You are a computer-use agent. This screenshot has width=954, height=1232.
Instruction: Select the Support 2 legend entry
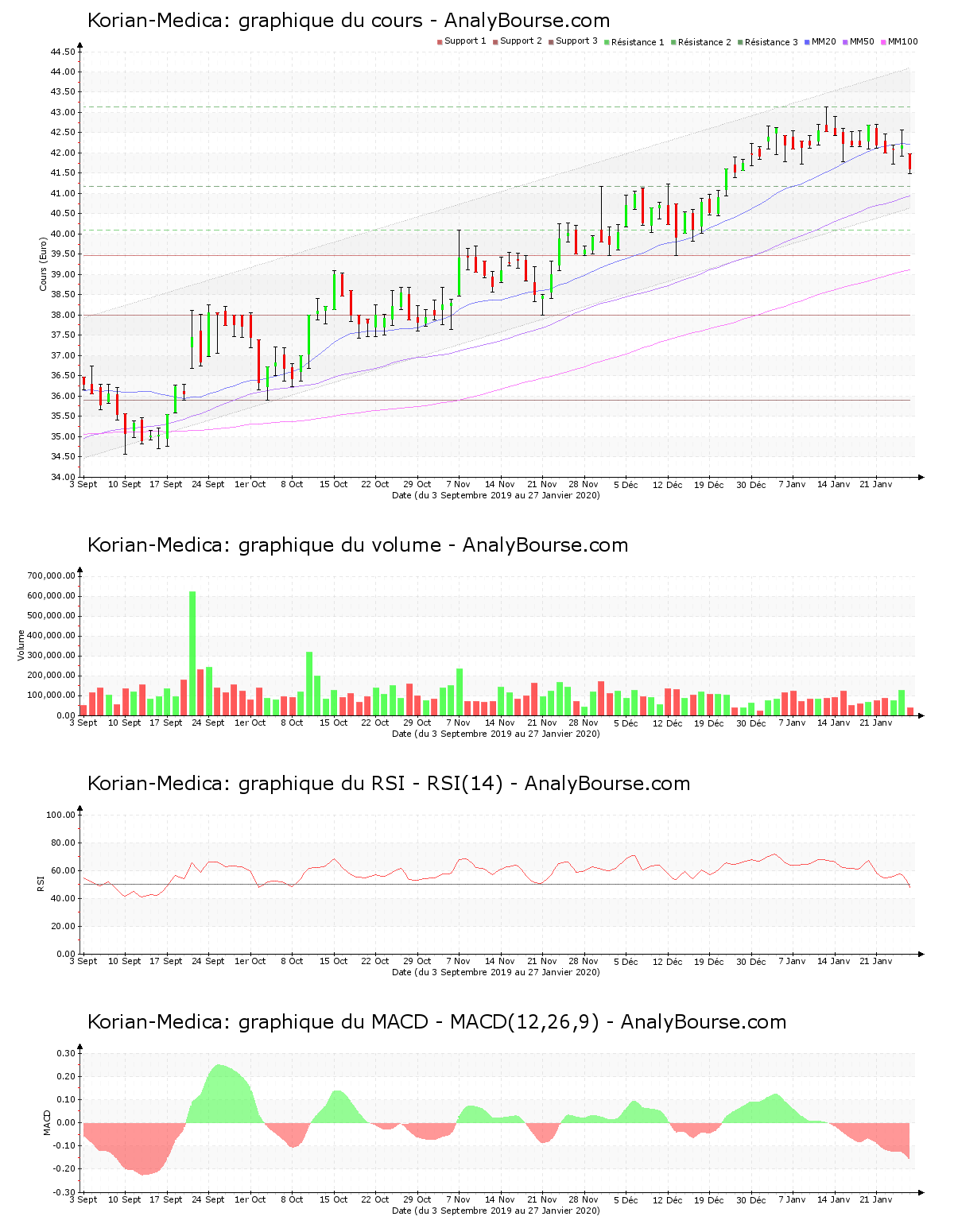point(518,41)
